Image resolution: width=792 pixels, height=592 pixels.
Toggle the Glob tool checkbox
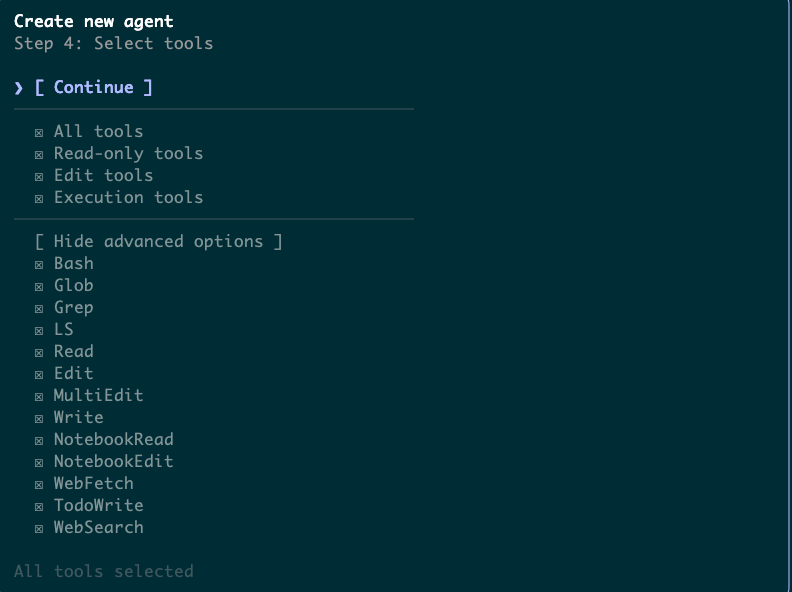point(39,286)
